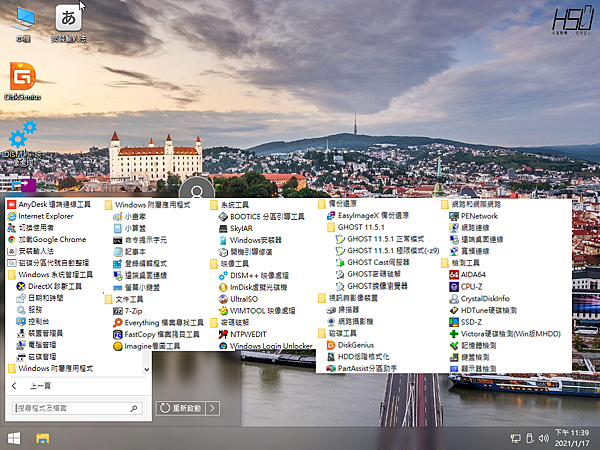Viewport: 600px width, 450px height.
Task: Open HDD low-level format tool
Action: click(x=358, y=357)
